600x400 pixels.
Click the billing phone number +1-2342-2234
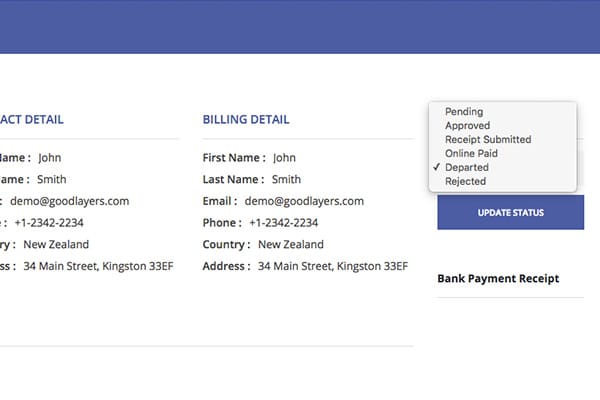(x=284, y=223)
